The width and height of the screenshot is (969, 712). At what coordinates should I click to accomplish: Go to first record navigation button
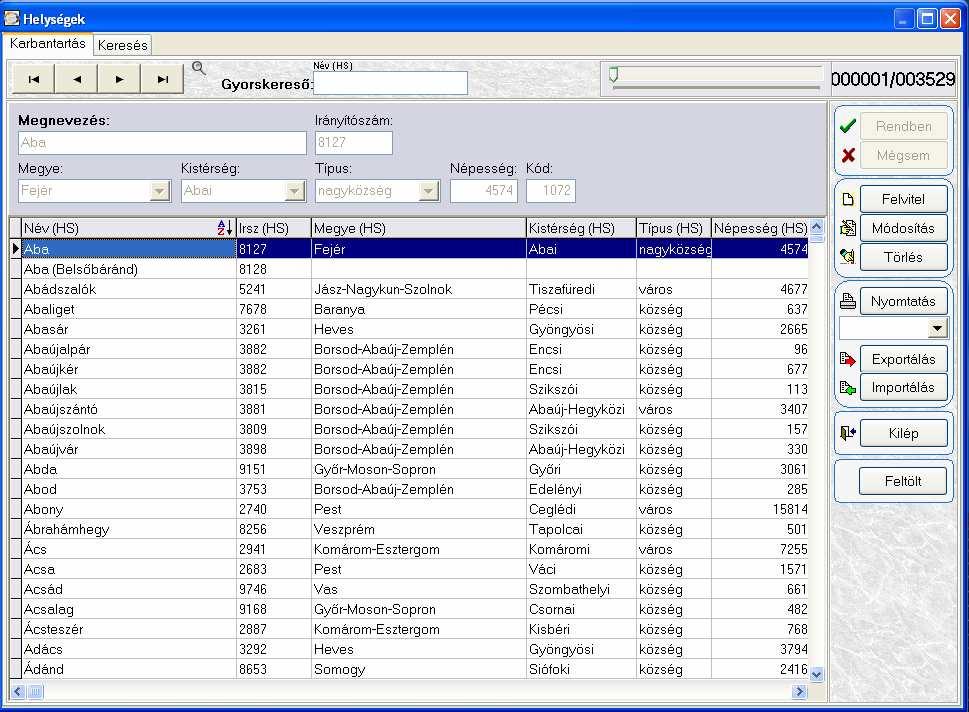click(33, 79)
